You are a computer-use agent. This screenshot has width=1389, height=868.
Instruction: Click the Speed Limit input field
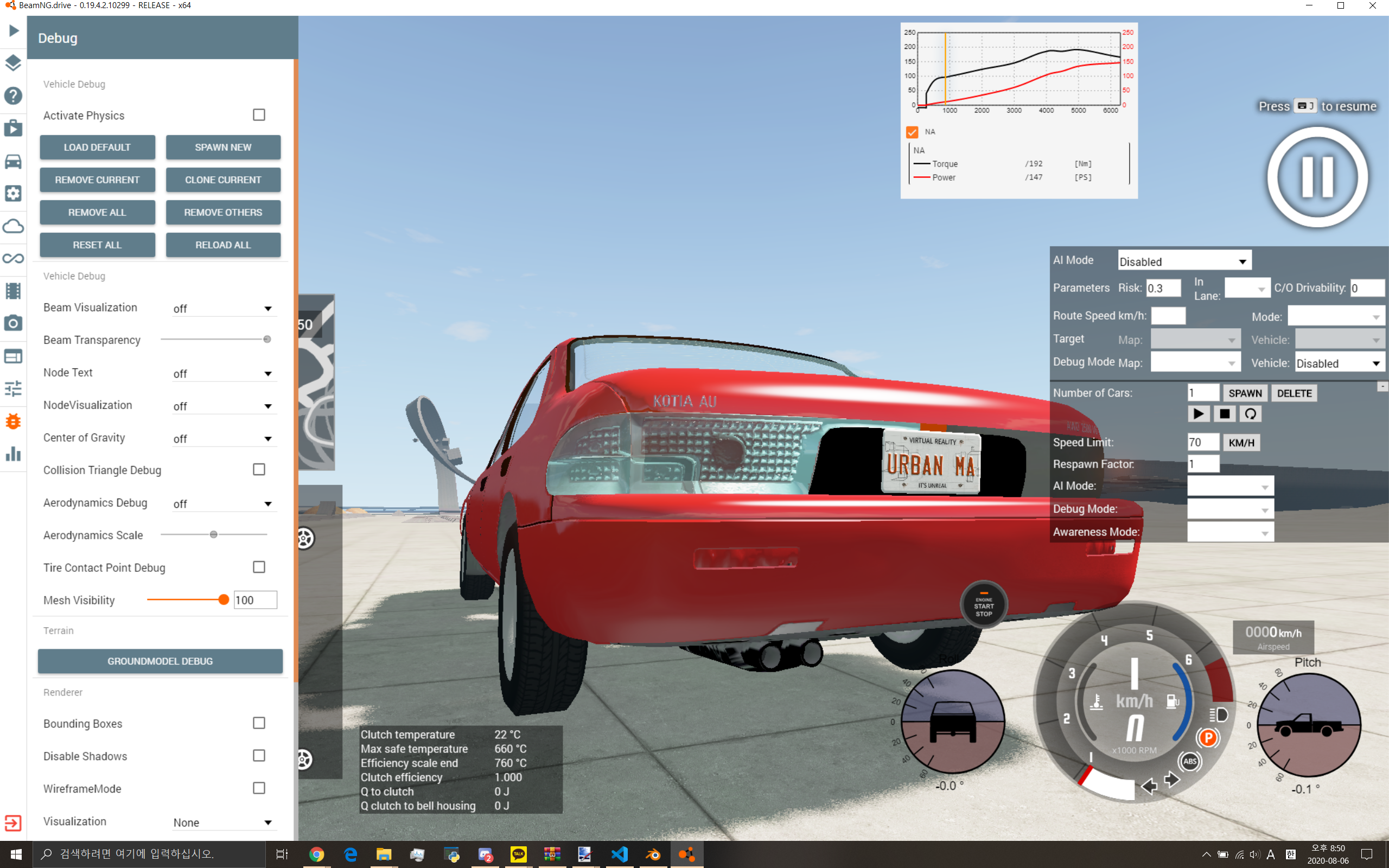point(1203,442)
